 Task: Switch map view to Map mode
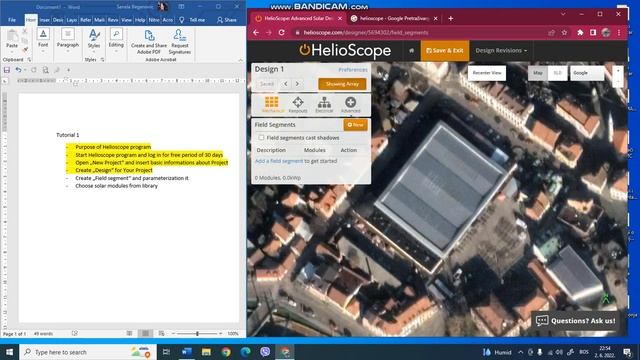[x=538, y=73]
